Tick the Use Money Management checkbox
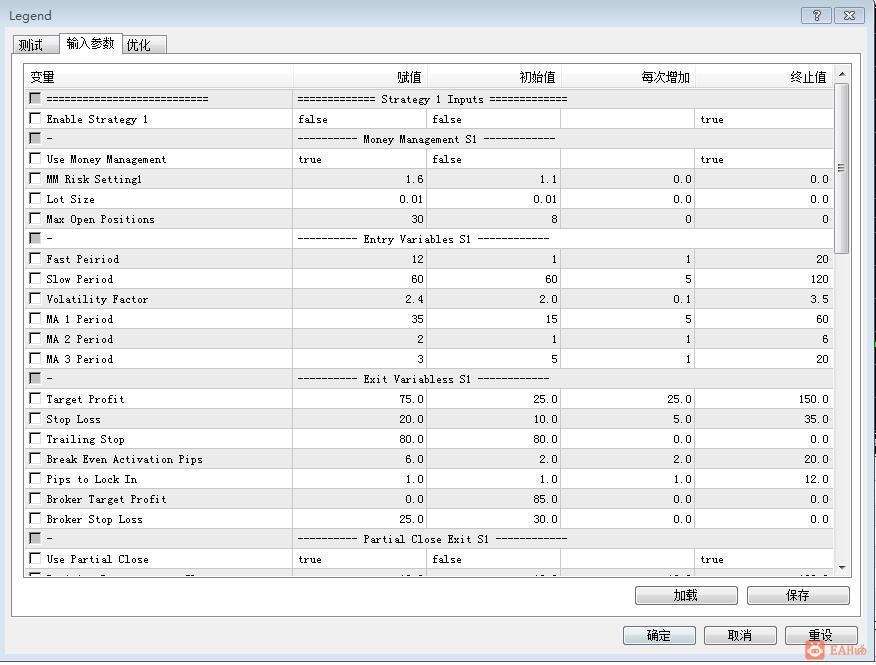 coord(35,159)
